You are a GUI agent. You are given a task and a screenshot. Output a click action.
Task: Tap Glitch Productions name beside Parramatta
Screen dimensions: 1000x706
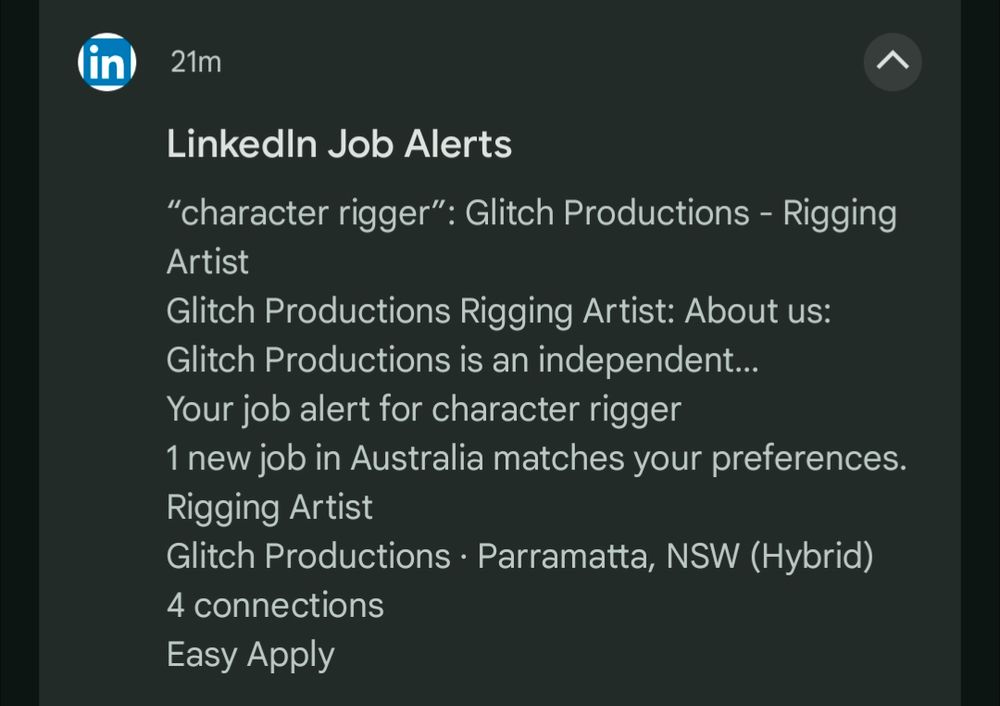click(x=309, y=556)
